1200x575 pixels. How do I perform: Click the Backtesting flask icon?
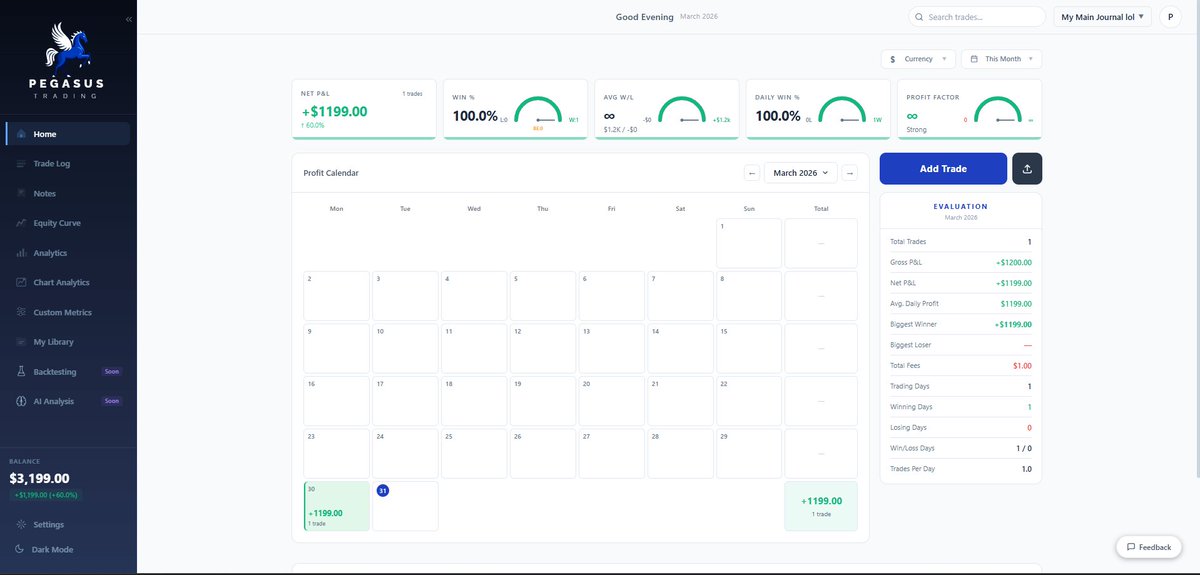point(21,371)
